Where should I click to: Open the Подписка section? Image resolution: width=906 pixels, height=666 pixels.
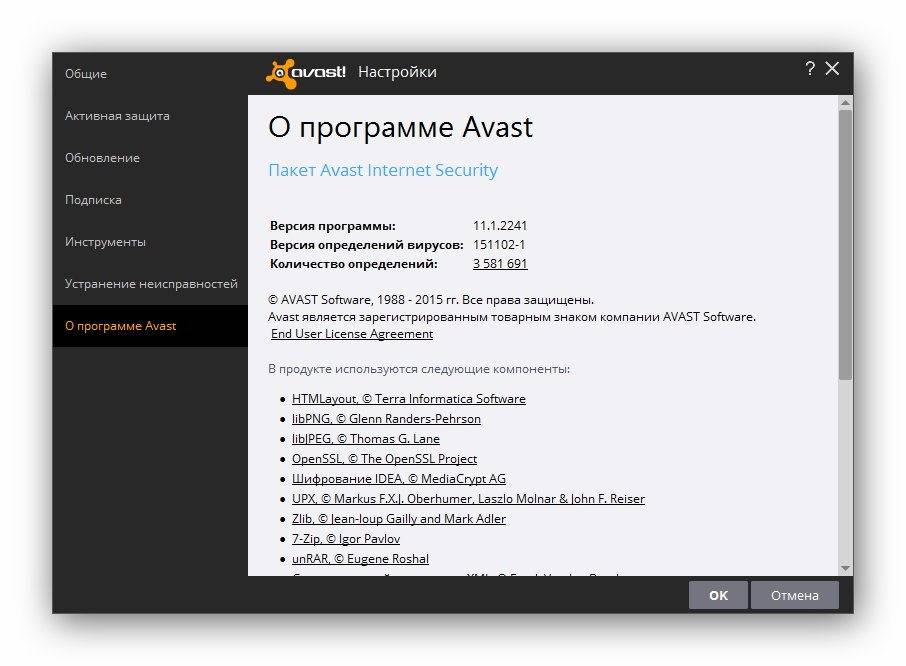[150, 200]
